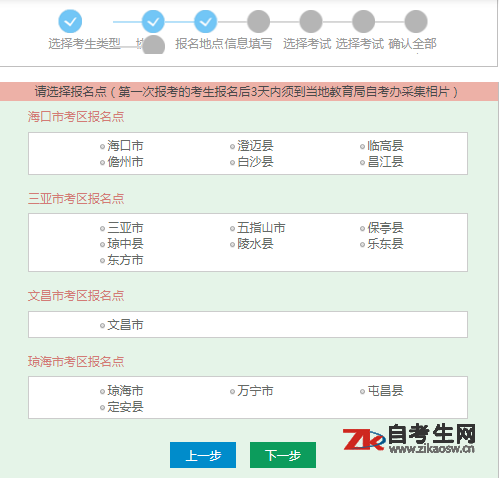Screen dimensions: 499x478
Task: Click the 文昌市考区报名点 heading
Action: coord(76,296)
